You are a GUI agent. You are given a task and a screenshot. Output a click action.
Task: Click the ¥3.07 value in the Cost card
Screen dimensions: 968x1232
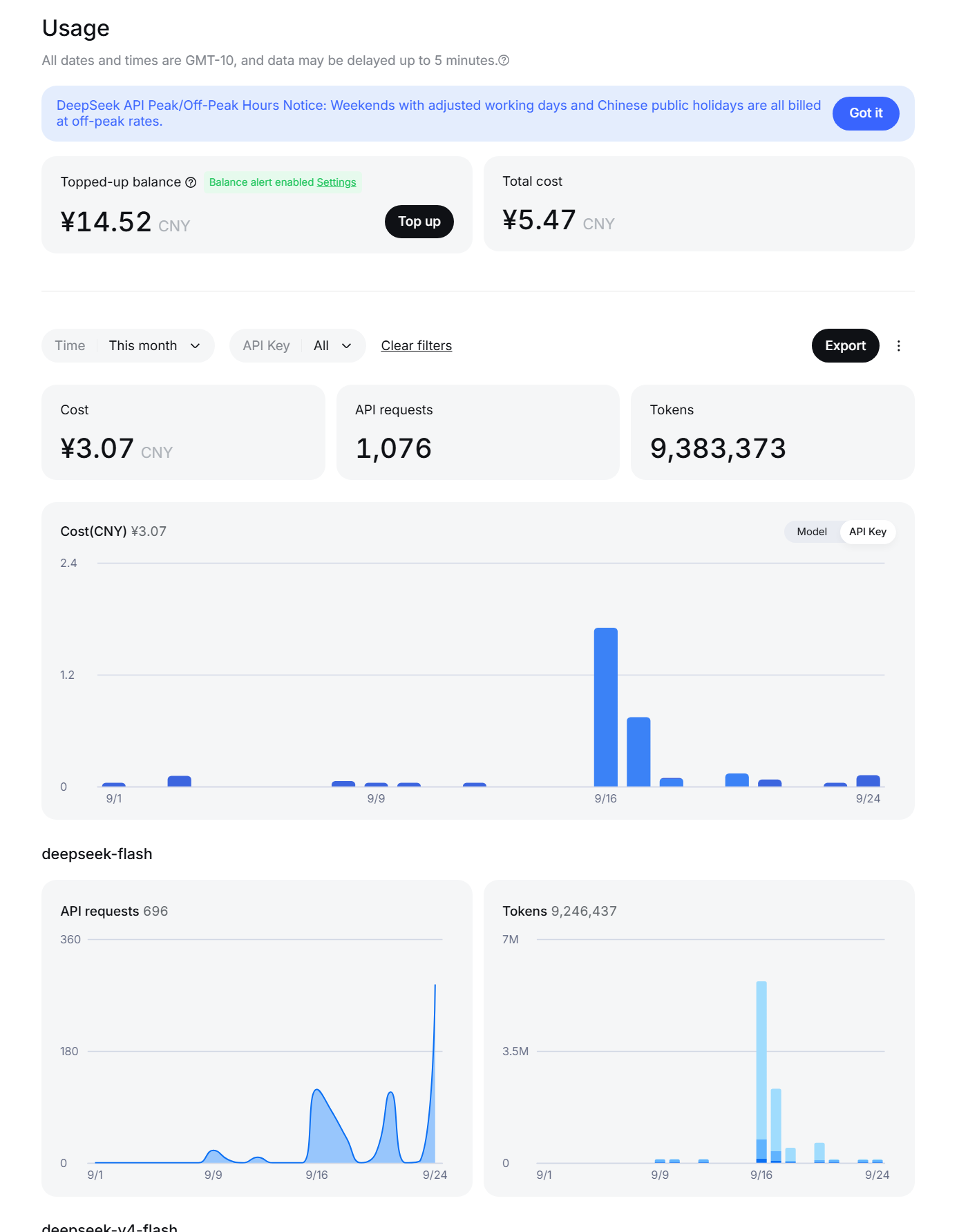97,449
